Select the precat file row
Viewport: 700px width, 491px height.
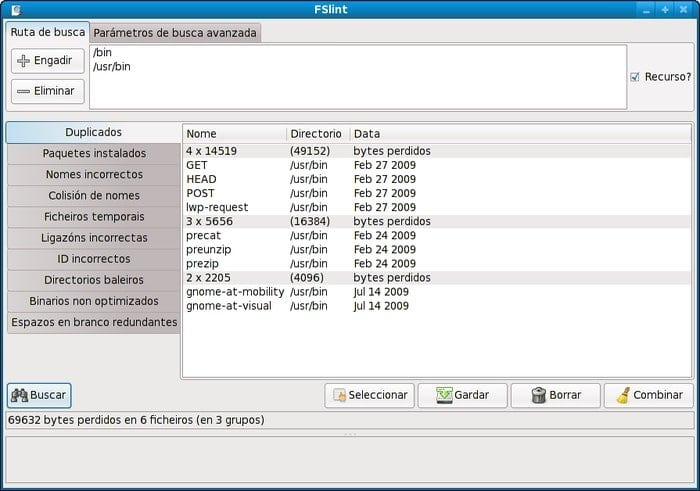437,235
